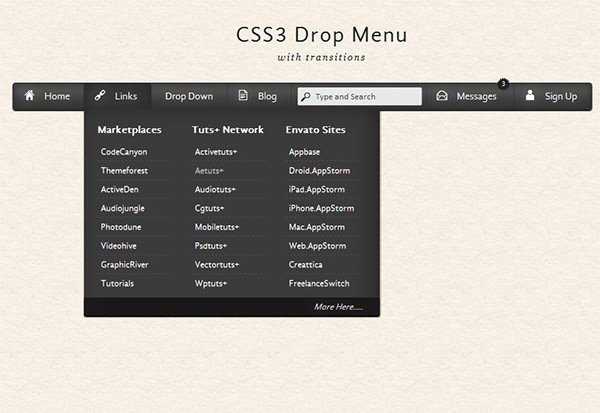This screenshot has height=413, width=600.
Task: Visit the Vectortuts+ link
Action: tap(217, 265)
